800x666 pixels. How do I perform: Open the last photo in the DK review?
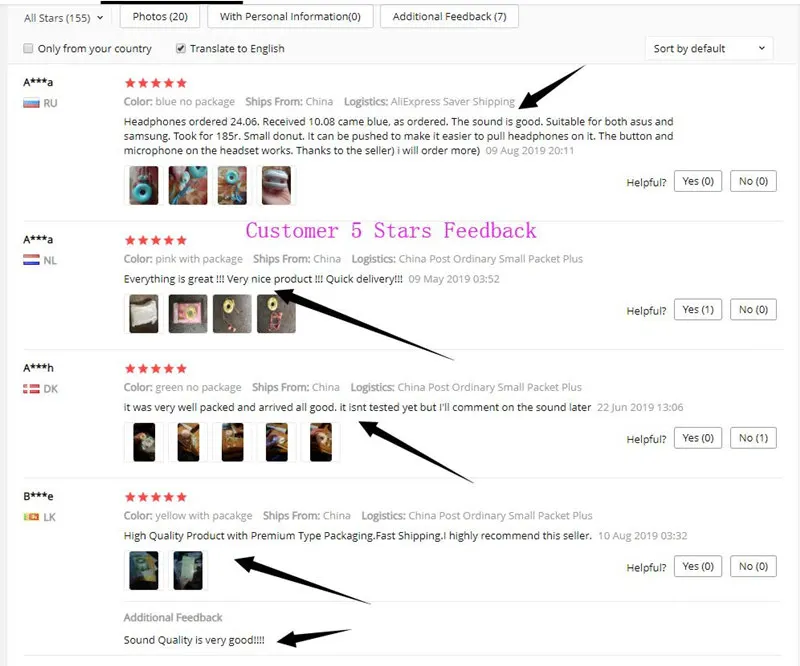320,442
